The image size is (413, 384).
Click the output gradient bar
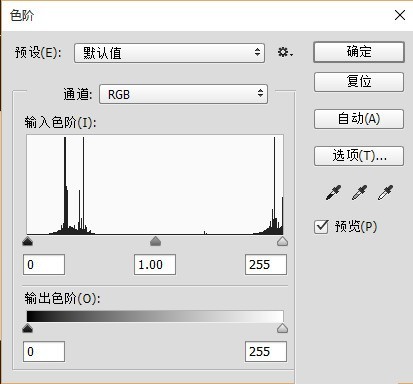pyautogui.click(x=155, y=316)
